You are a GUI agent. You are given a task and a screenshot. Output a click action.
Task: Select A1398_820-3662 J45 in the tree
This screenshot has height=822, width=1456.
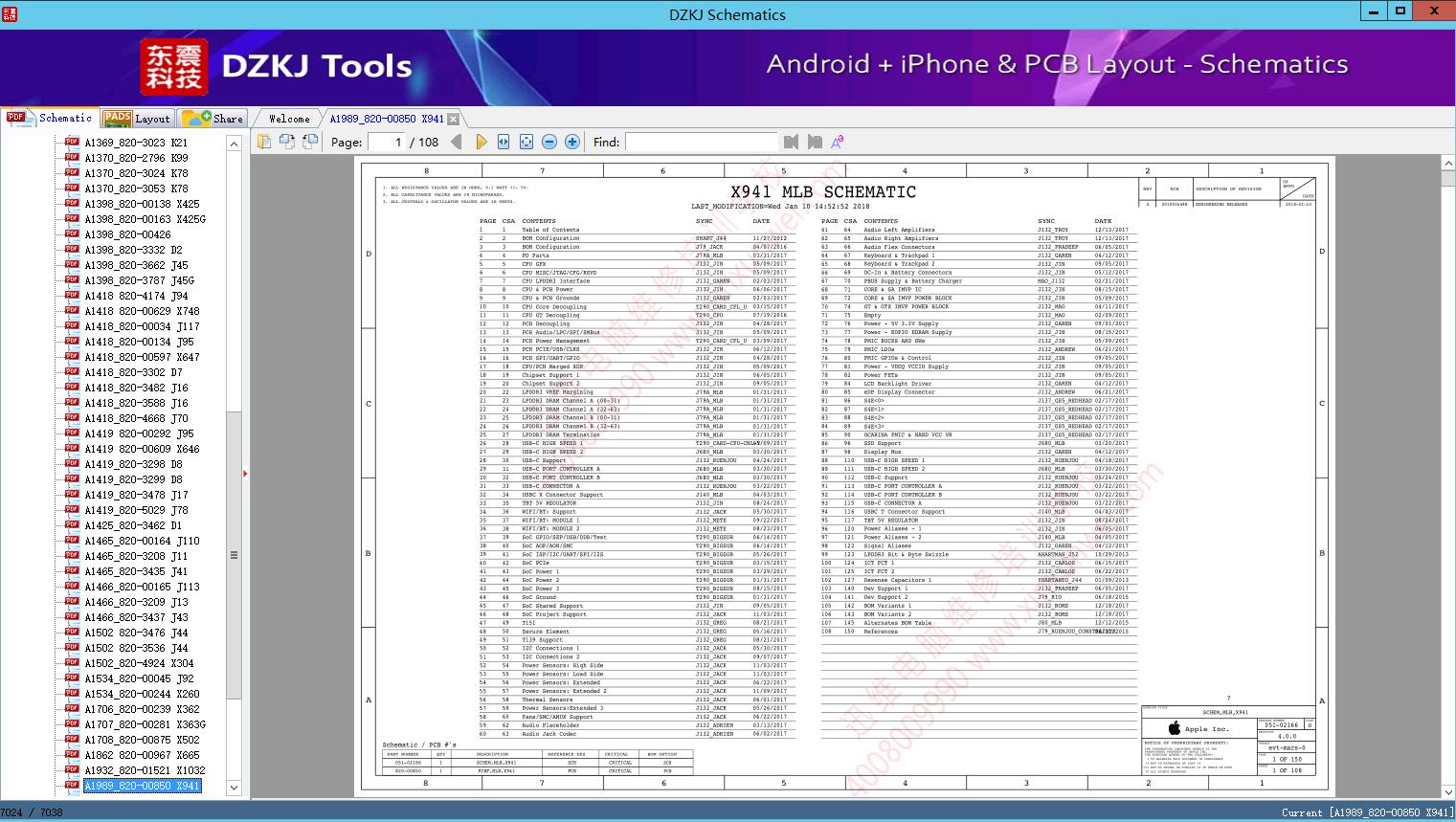coord(136,265)
